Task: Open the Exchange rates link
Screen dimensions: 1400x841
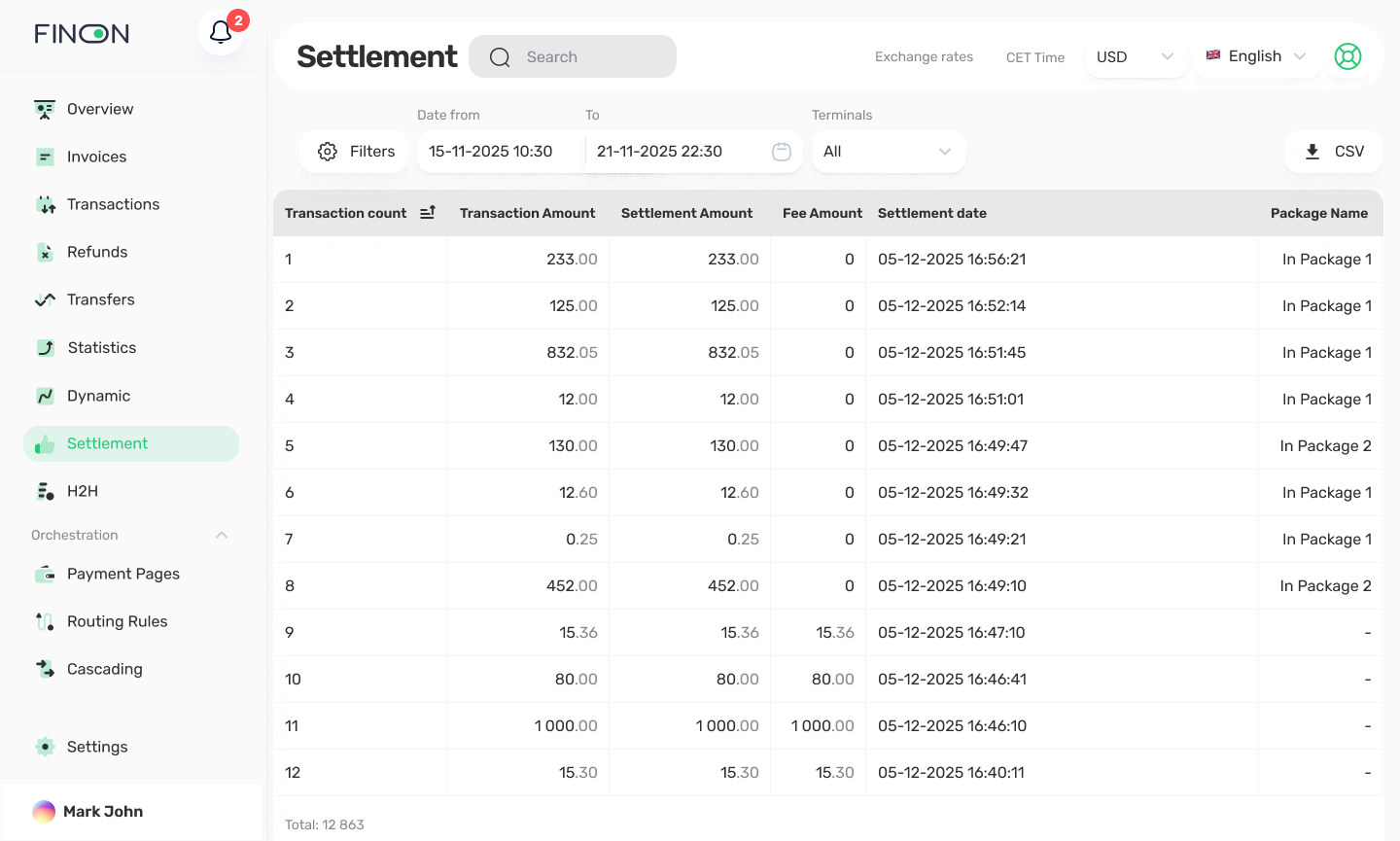Action: click(924, 57)
